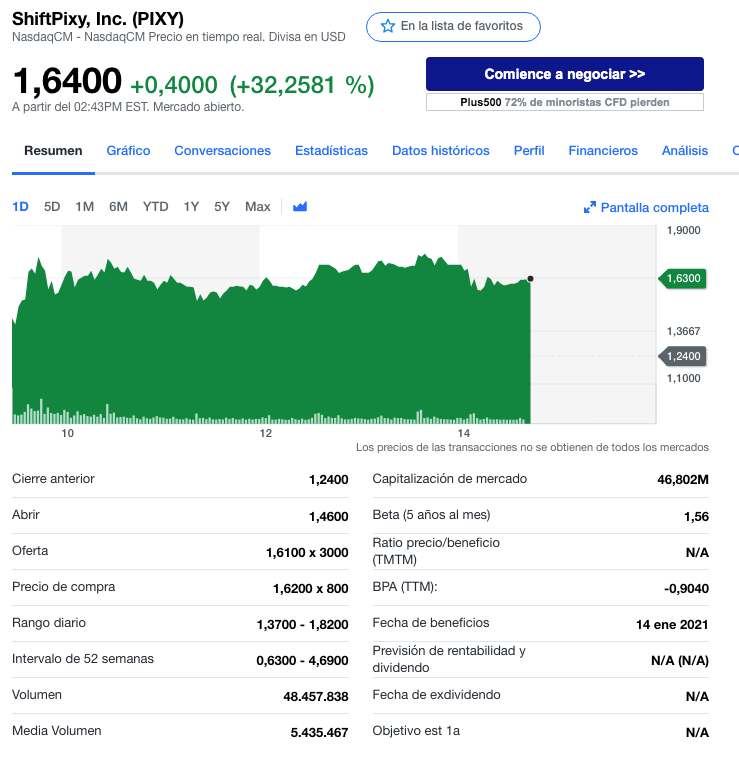Image resolution: width=739 pixels, height=771 pixels.
Task: Open the Perfil tab
Action: click(x=529, y=150)
